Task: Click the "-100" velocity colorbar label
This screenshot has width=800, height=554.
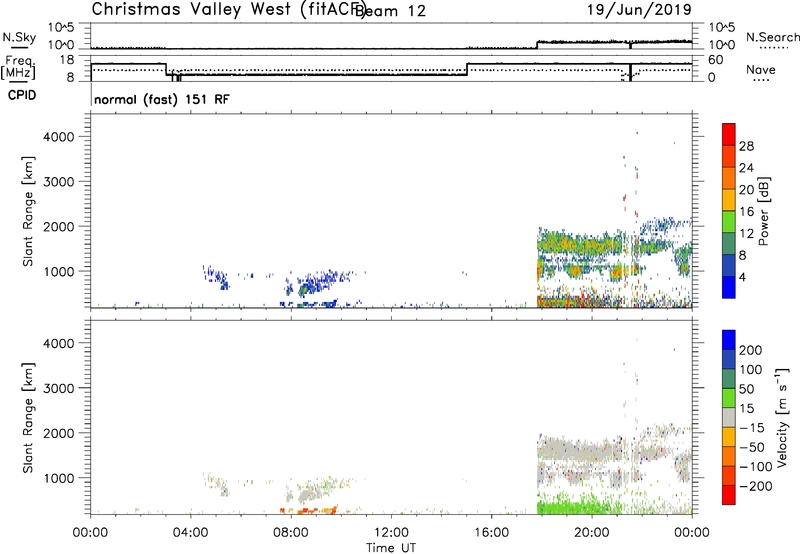Action: [755, 466]
